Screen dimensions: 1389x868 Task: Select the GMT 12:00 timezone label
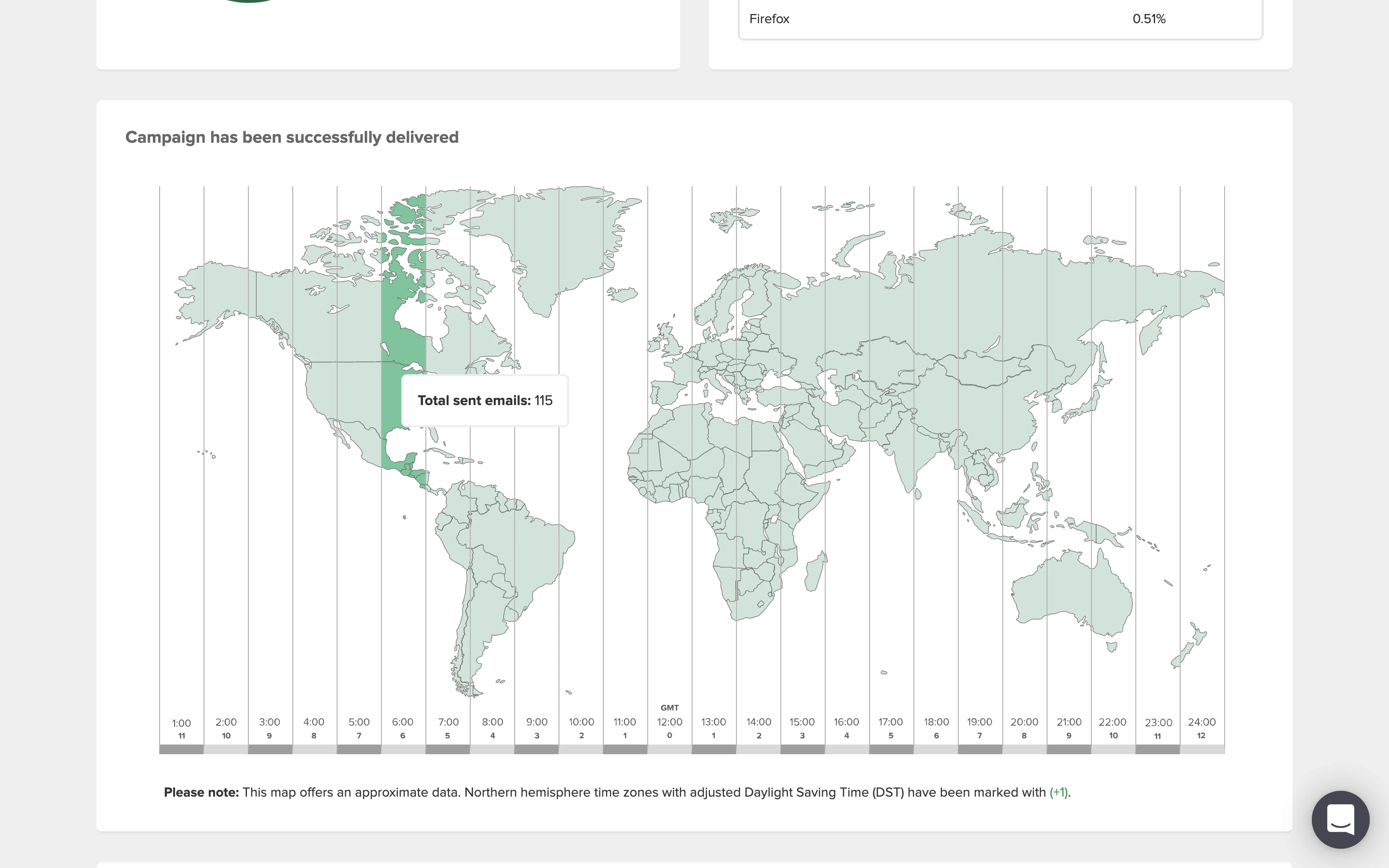pos(669,721)
